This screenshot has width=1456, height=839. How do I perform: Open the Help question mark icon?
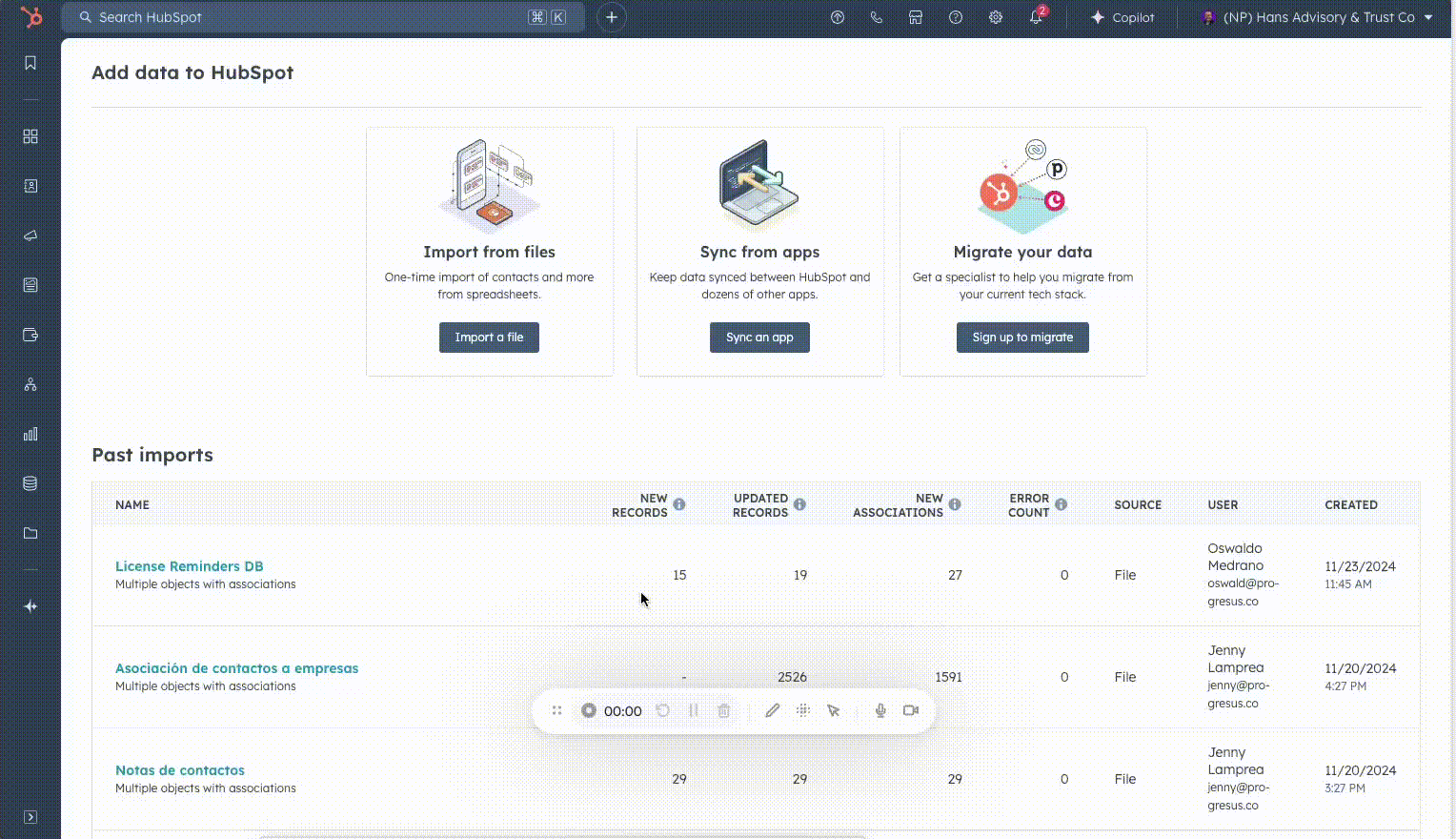pyautogui.click(x=956, y=17)
